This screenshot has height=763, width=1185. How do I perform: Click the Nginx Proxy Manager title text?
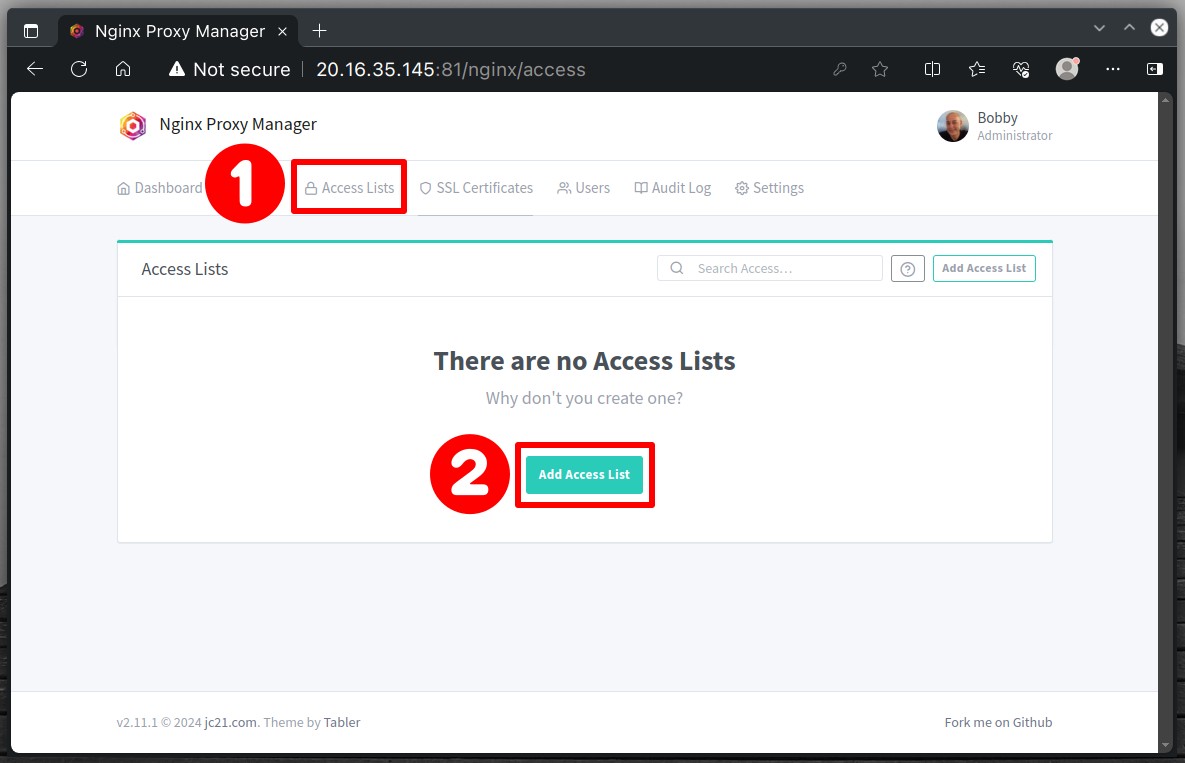click(x=238, y=125)
